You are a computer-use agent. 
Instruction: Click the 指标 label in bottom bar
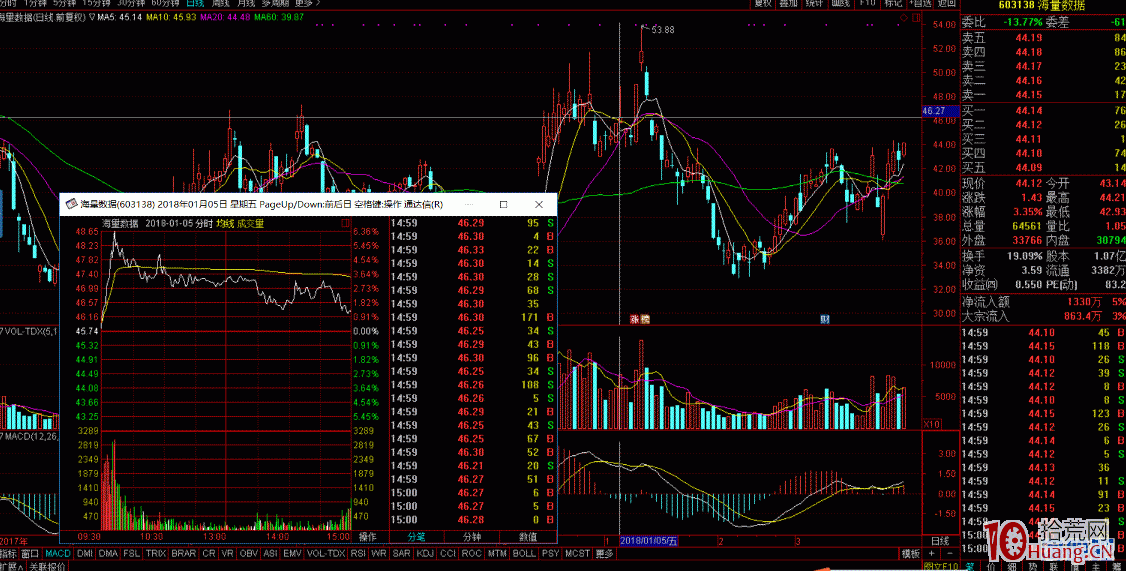[9, 554]
